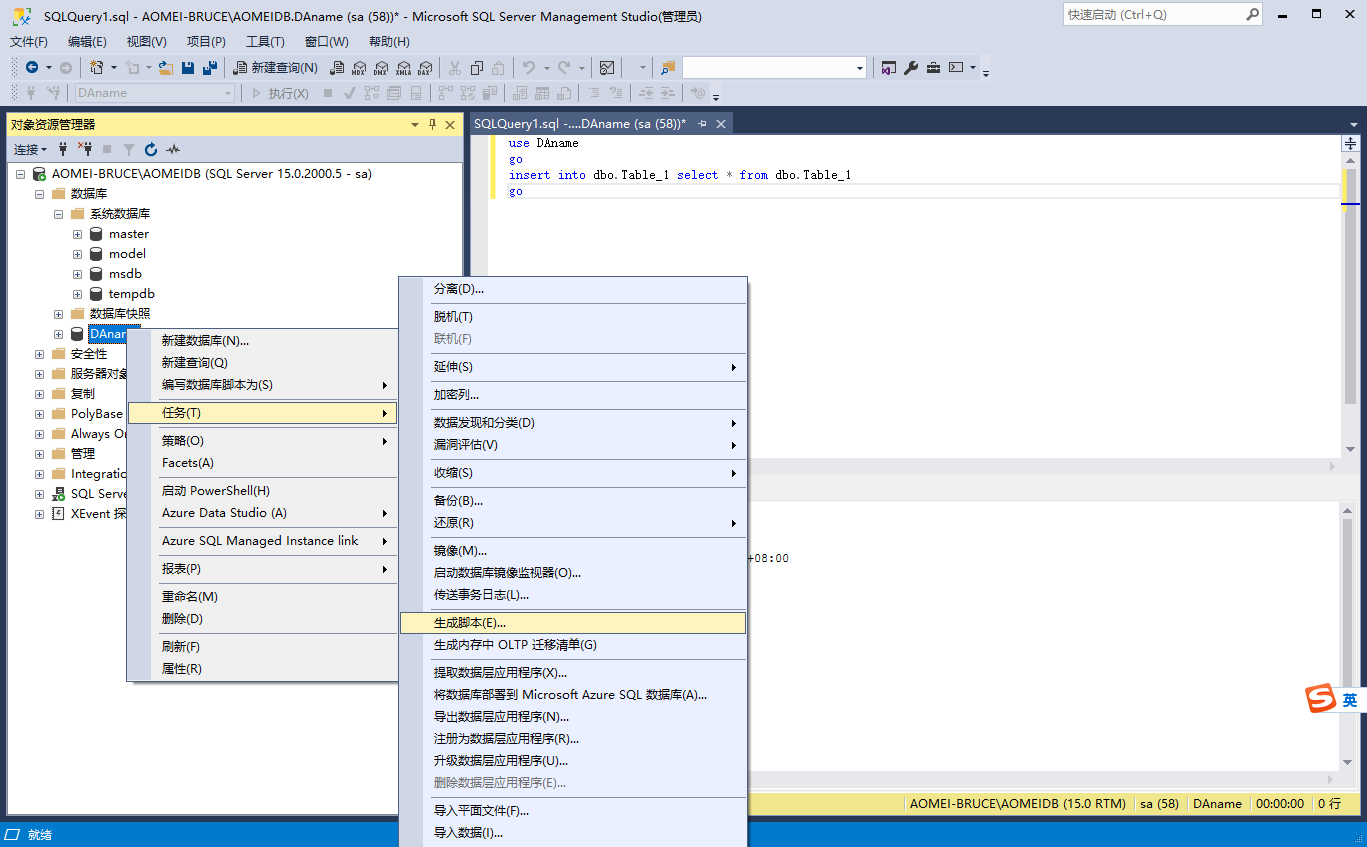Screen dimensions: 1367x847
Task: Click the quick launch search magnifier icon
Action: pos(1252,15)
